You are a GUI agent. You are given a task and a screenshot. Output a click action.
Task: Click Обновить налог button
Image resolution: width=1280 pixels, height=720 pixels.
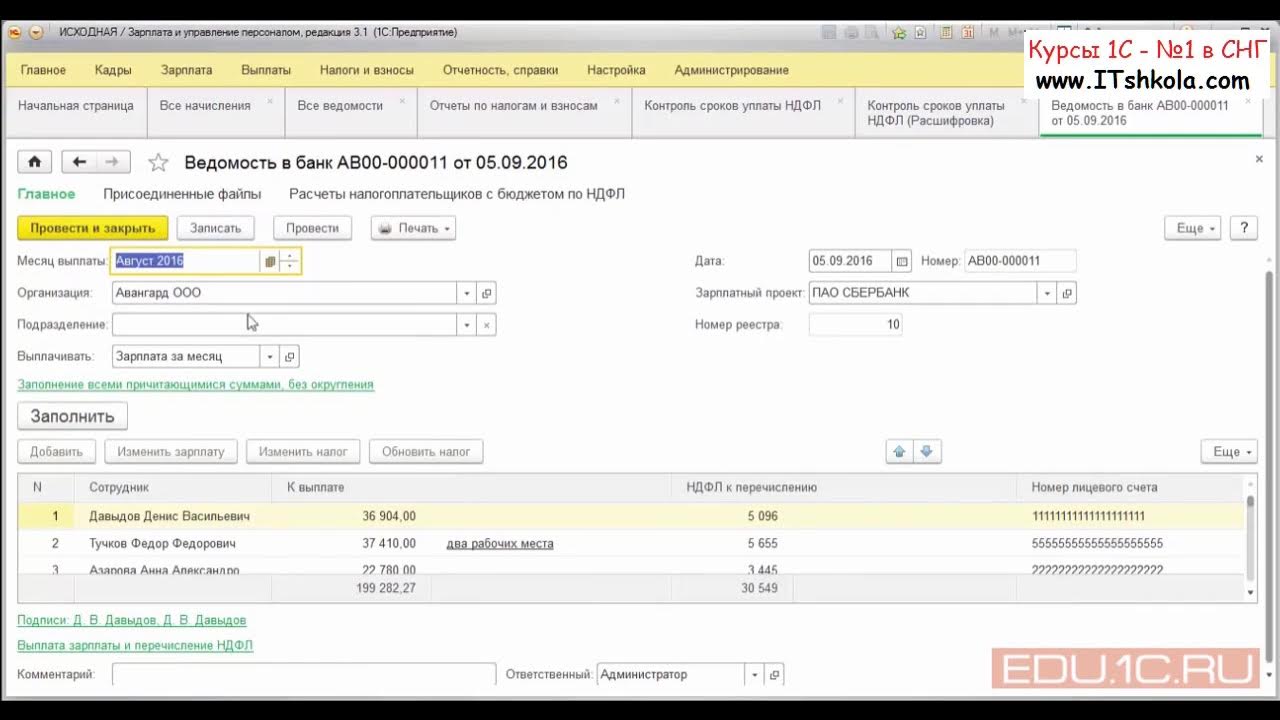426,452
